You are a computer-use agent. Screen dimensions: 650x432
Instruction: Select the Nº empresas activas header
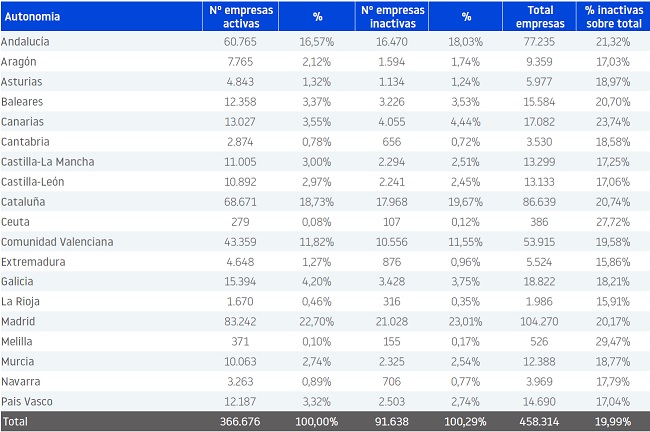coord(241,17)
